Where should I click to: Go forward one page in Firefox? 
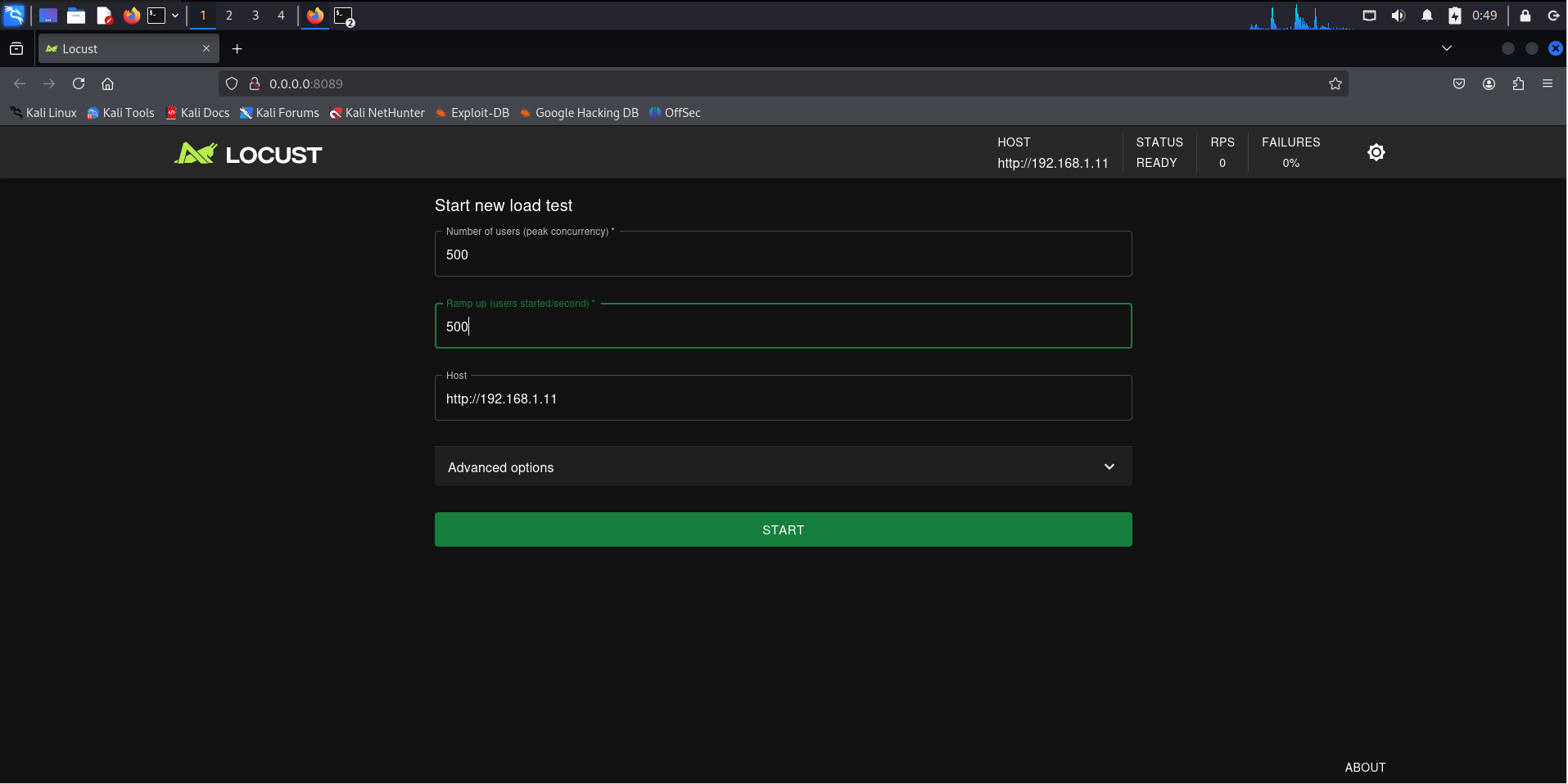coord(49,83)
